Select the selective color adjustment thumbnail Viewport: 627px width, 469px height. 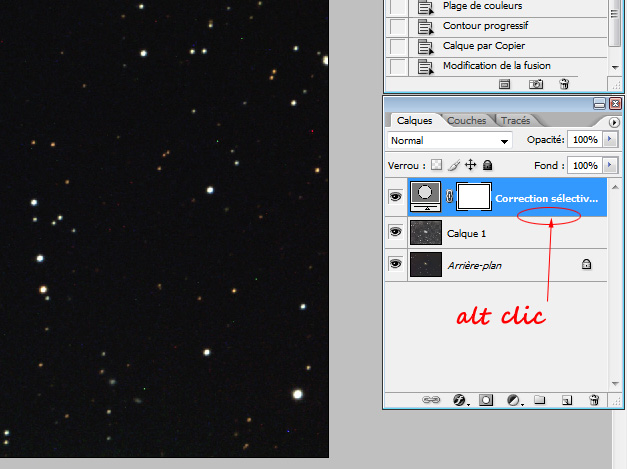click(425, 196)
